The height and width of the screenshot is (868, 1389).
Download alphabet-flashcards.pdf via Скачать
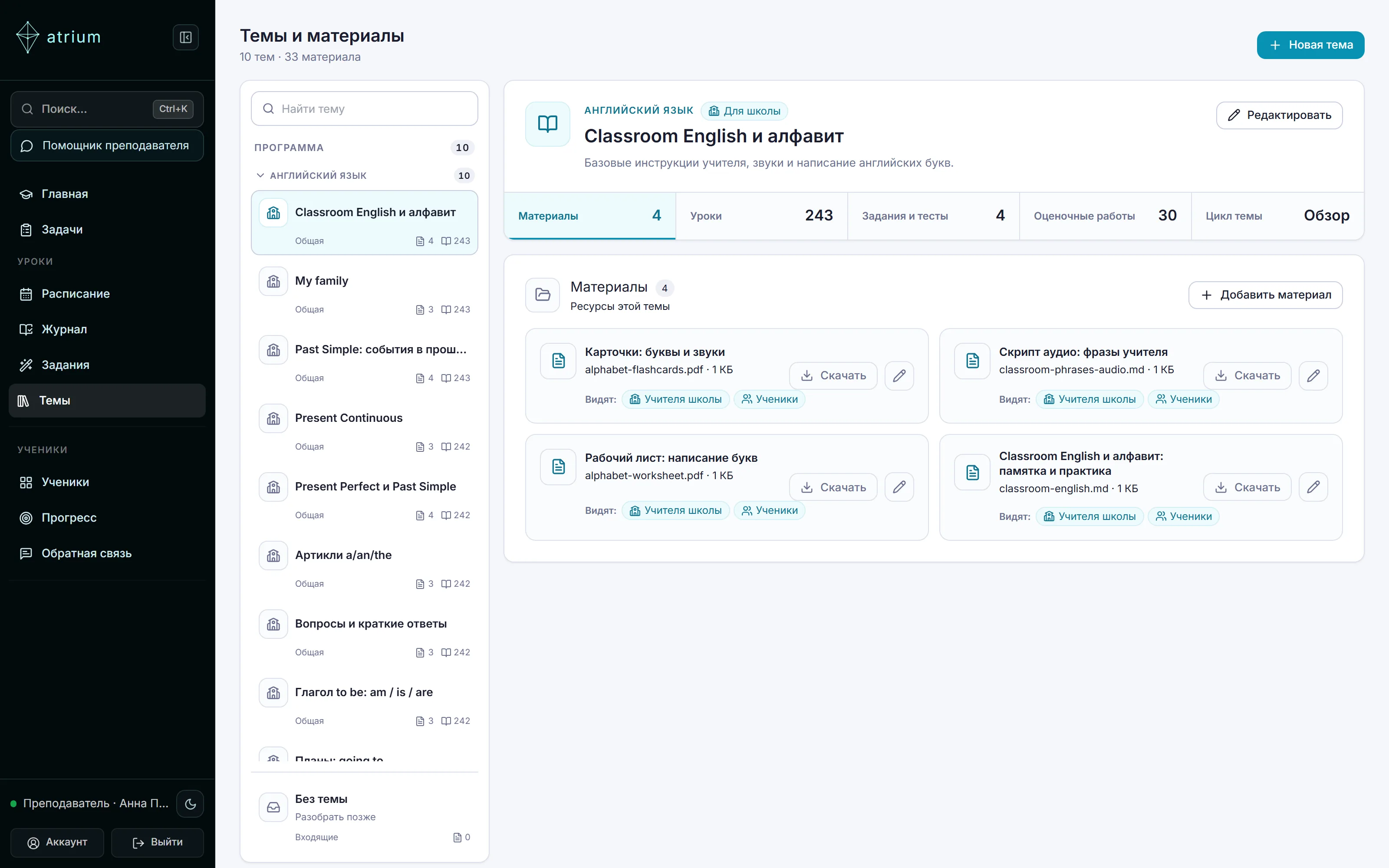coord(833,375)
